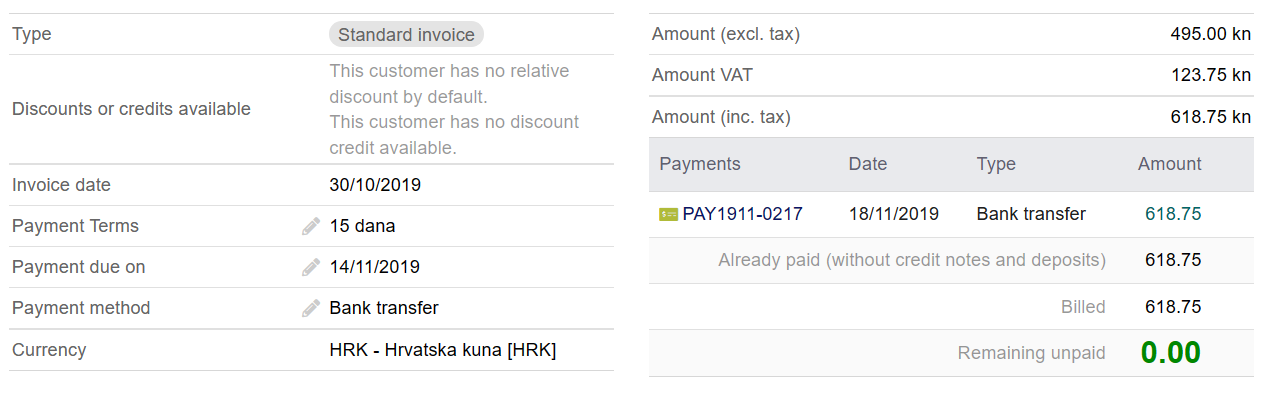
Task: Click the Type column header
Action: pyautogui.click(x=996, y=164)
